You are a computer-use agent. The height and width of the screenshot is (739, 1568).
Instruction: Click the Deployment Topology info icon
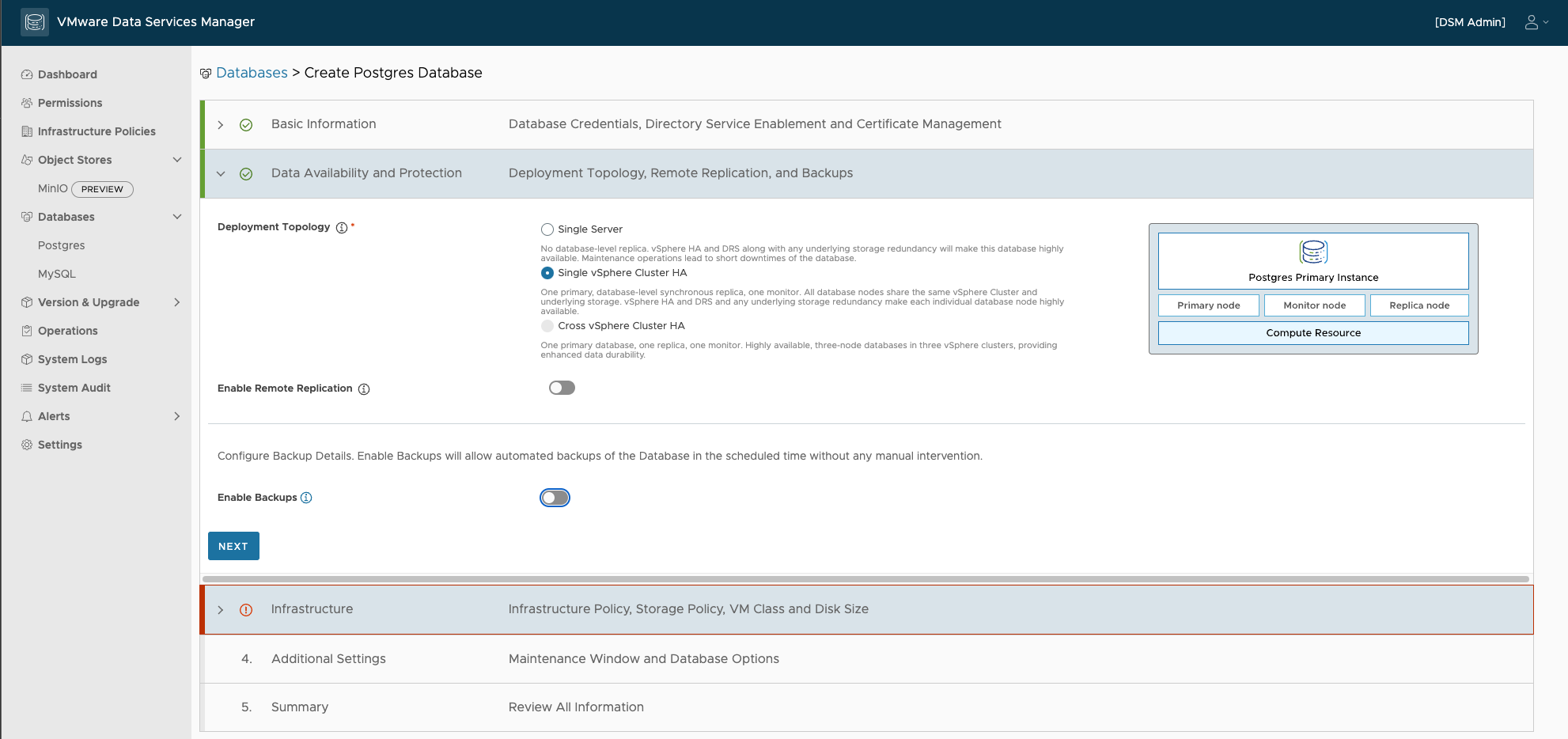tap(342, 228)
